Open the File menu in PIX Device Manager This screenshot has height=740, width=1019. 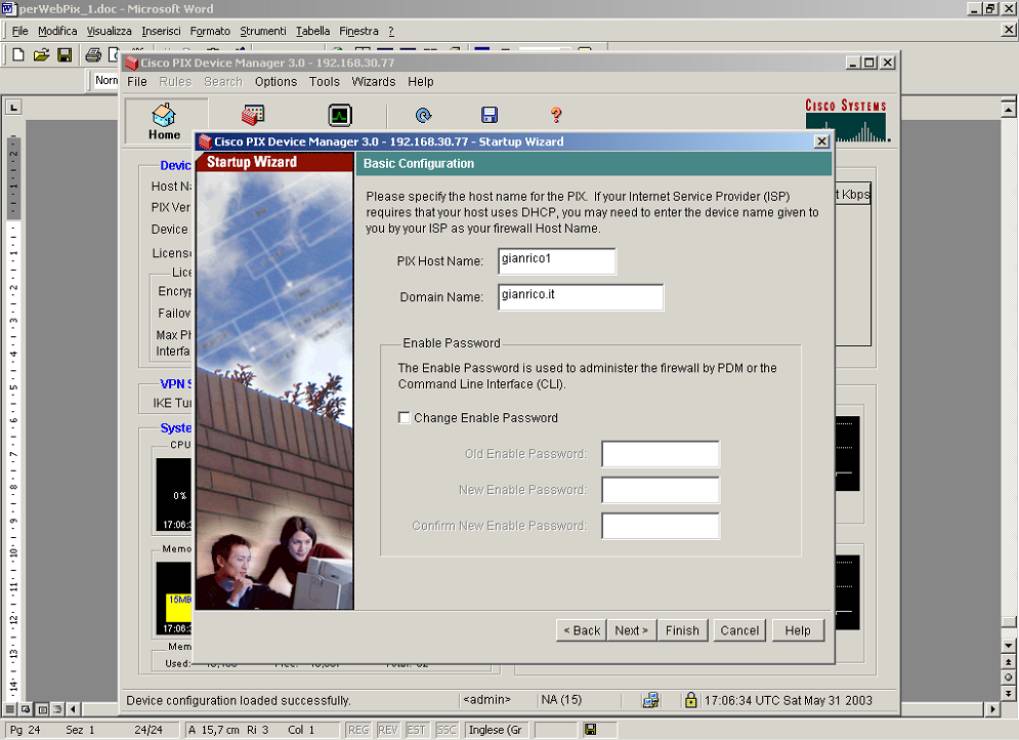coord(136,82)
